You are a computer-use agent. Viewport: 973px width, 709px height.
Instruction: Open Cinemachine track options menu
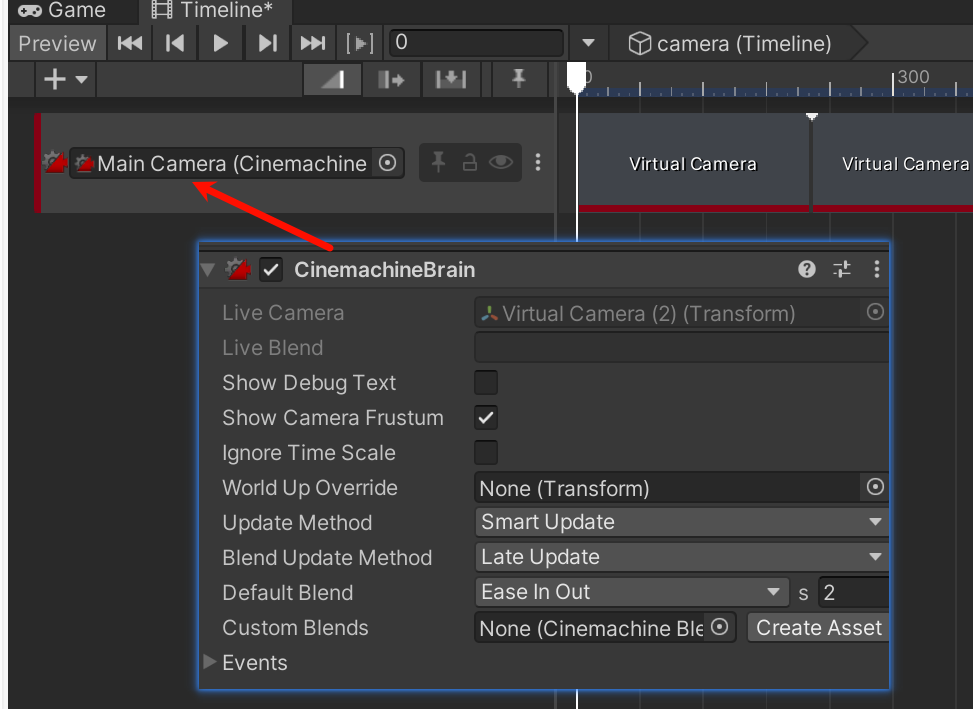[x=538, y=163]
